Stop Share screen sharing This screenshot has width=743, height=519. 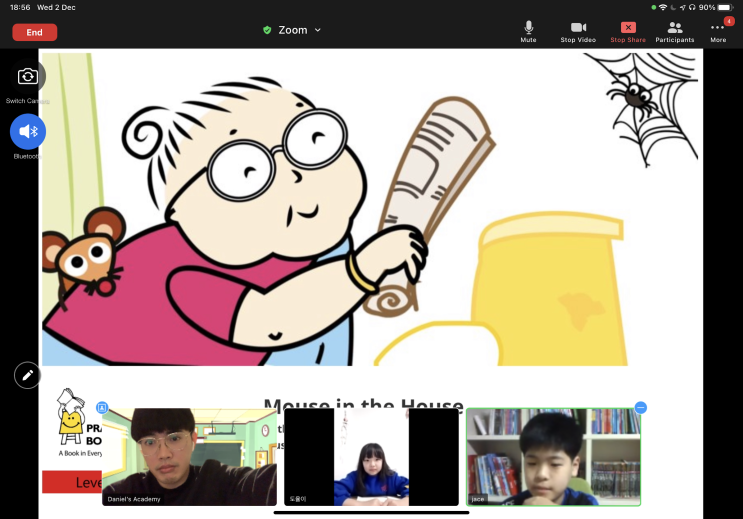628,32
